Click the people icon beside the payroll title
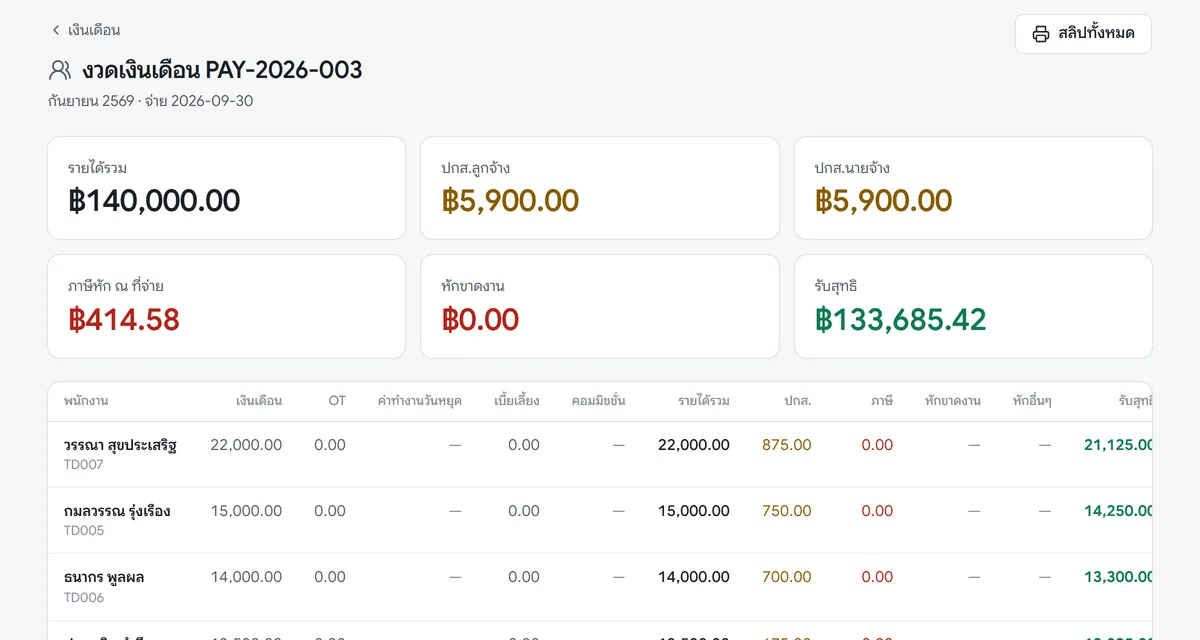Image resolution: width=1200 pixels, height=640 pixels. [x=60, y=70]
